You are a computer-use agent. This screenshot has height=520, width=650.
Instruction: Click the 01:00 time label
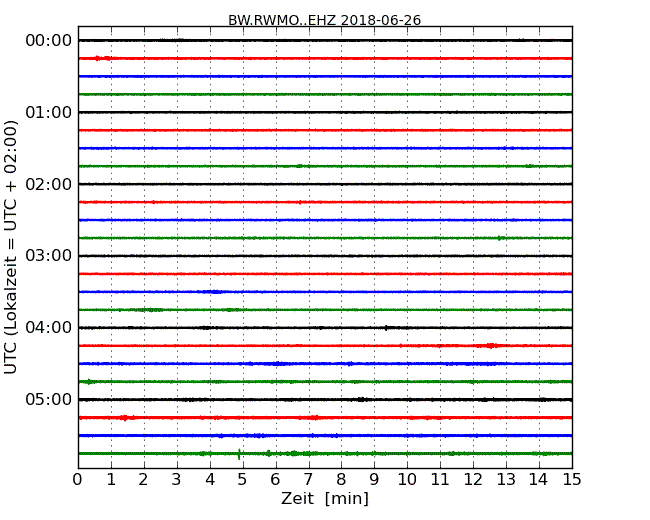tap(49, 112)
